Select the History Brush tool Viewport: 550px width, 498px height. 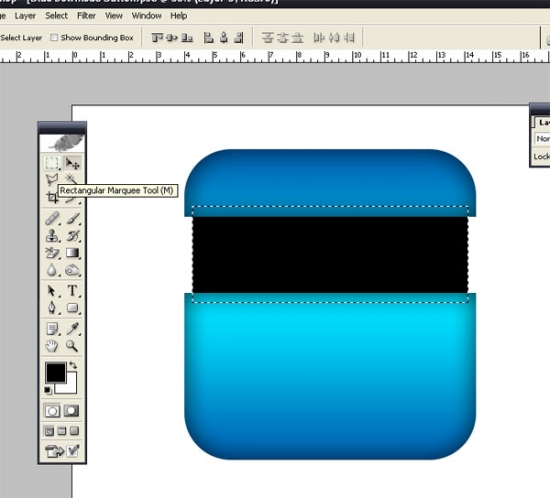tap(73, 236)
